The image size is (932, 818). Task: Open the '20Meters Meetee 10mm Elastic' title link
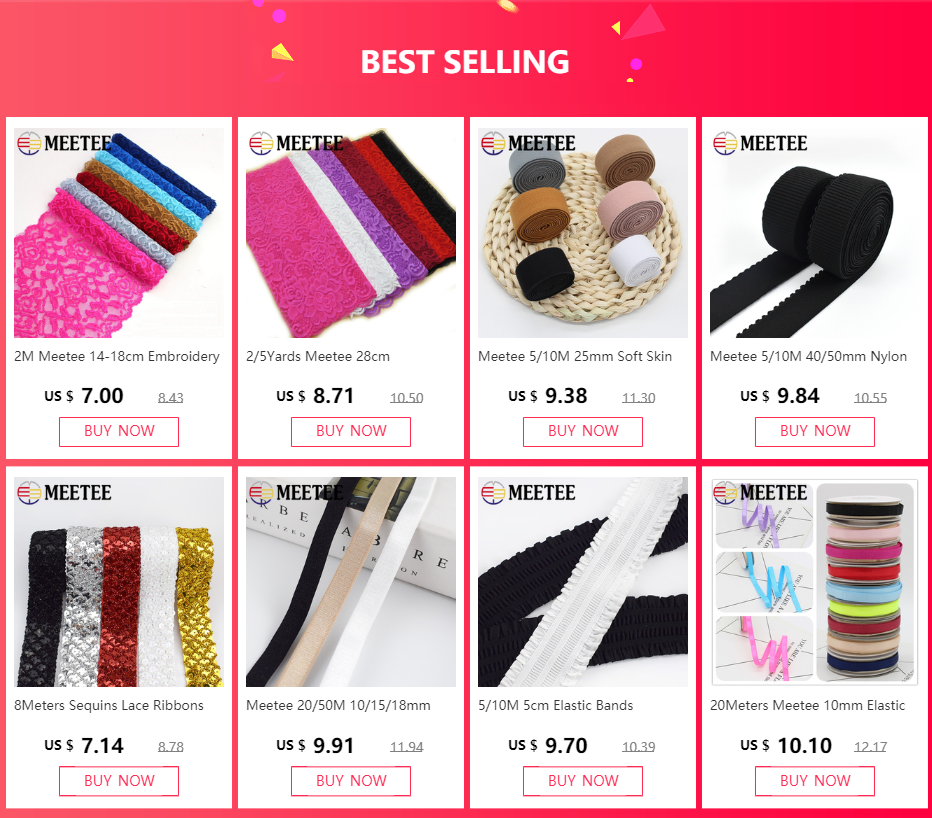point(807,706)
